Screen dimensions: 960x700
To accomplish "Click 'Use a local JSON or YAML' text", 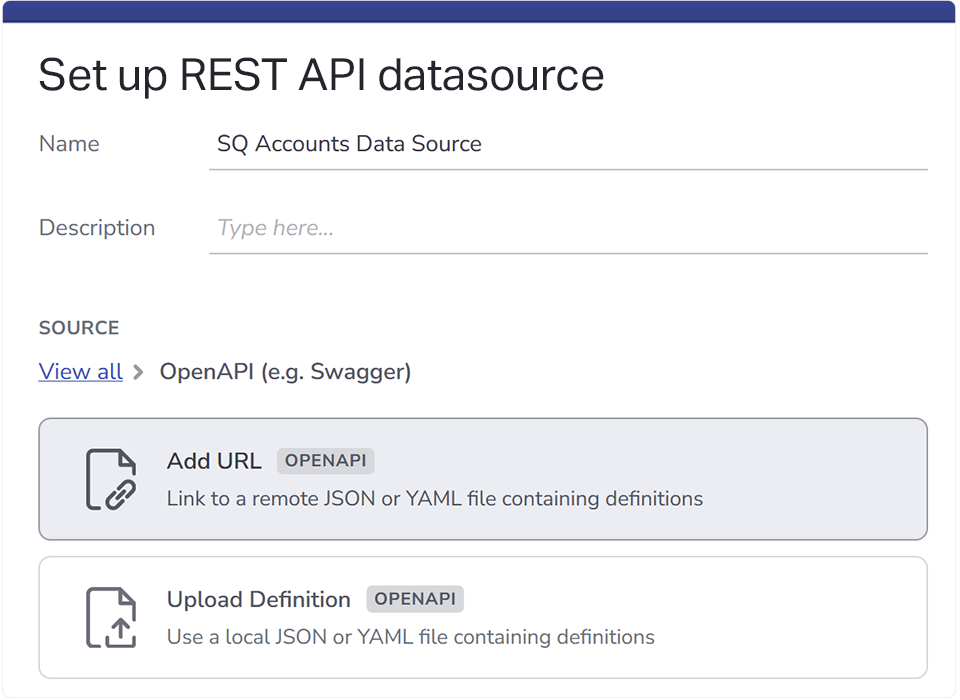I will 291,638.
